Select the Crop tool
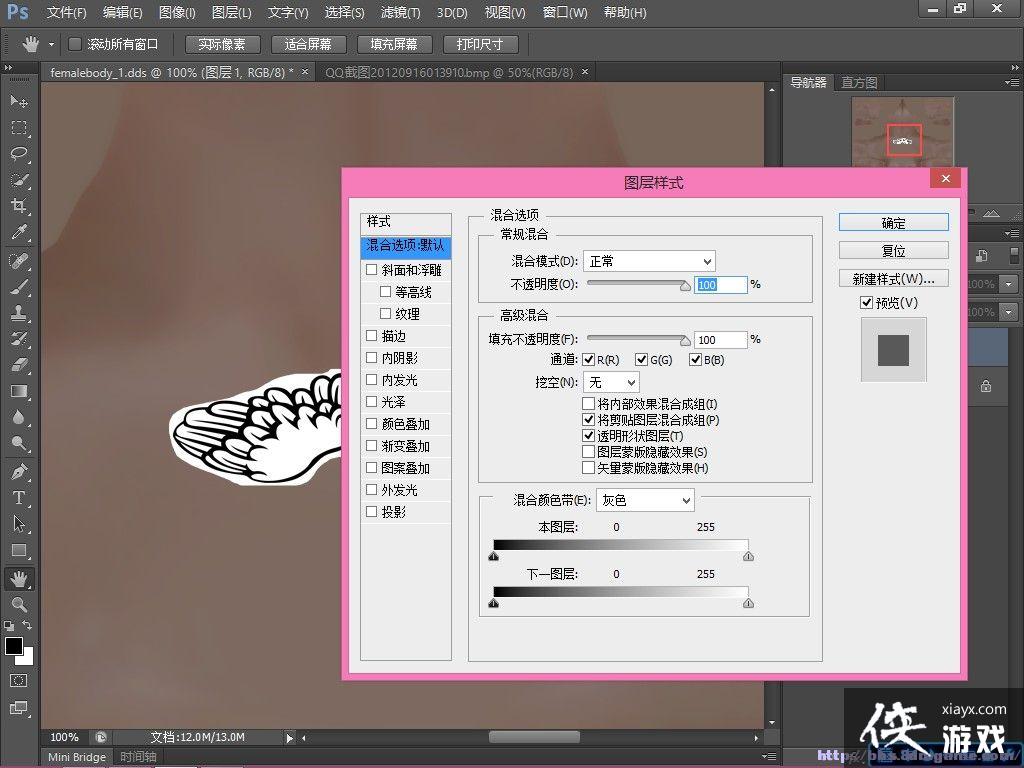 point(19,206)
